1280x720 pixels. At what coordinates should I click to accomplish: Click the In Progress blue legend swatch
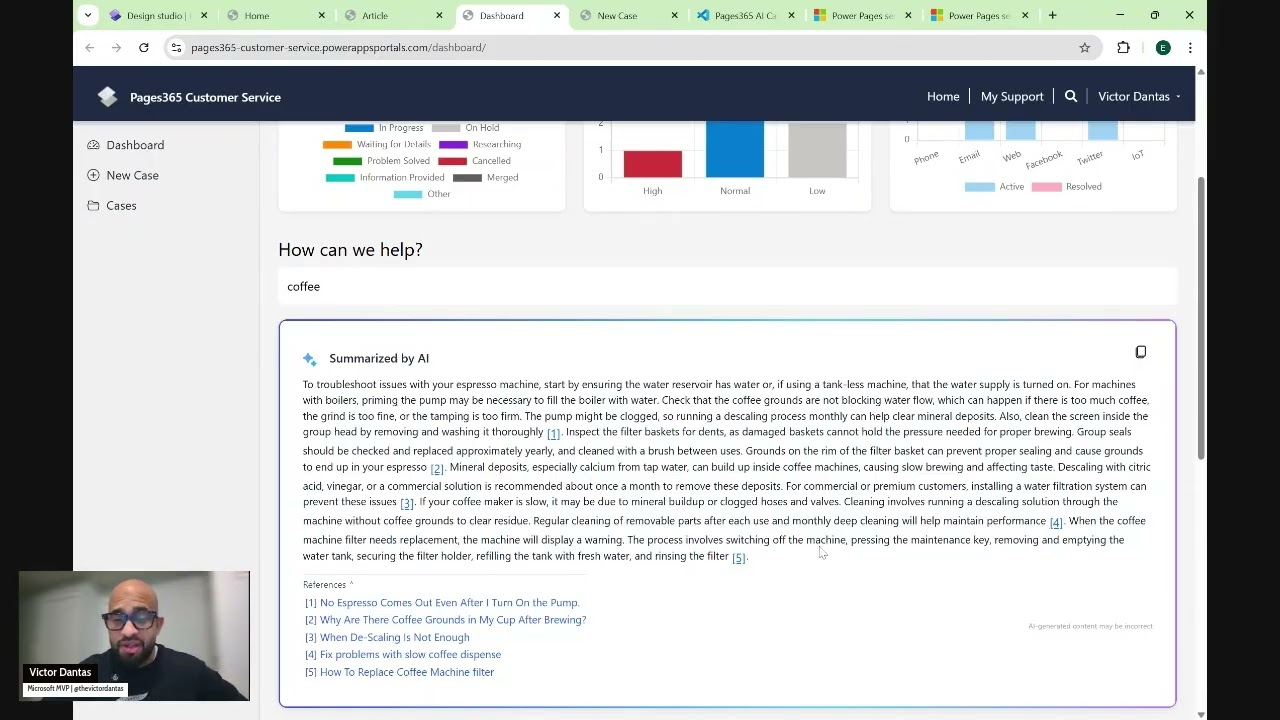pos(358,128)
